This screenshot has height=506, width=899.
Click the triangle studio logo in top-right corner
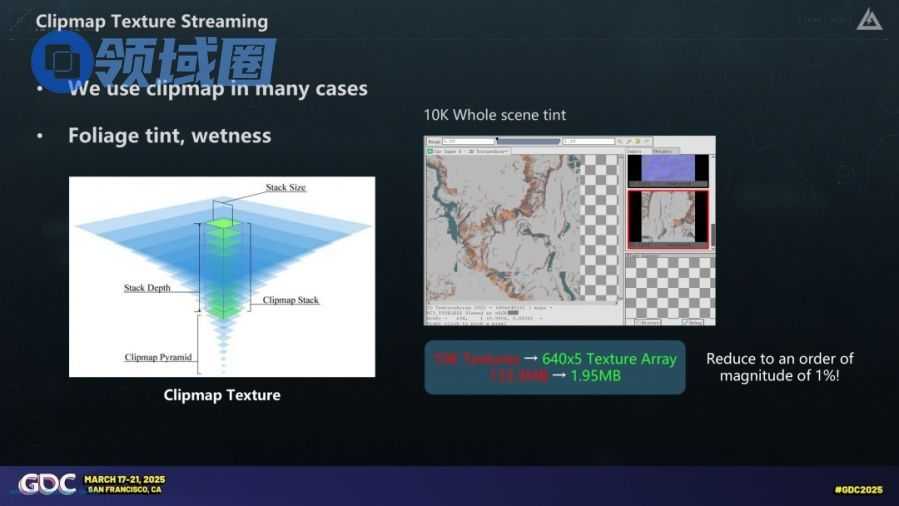point(867,20)
